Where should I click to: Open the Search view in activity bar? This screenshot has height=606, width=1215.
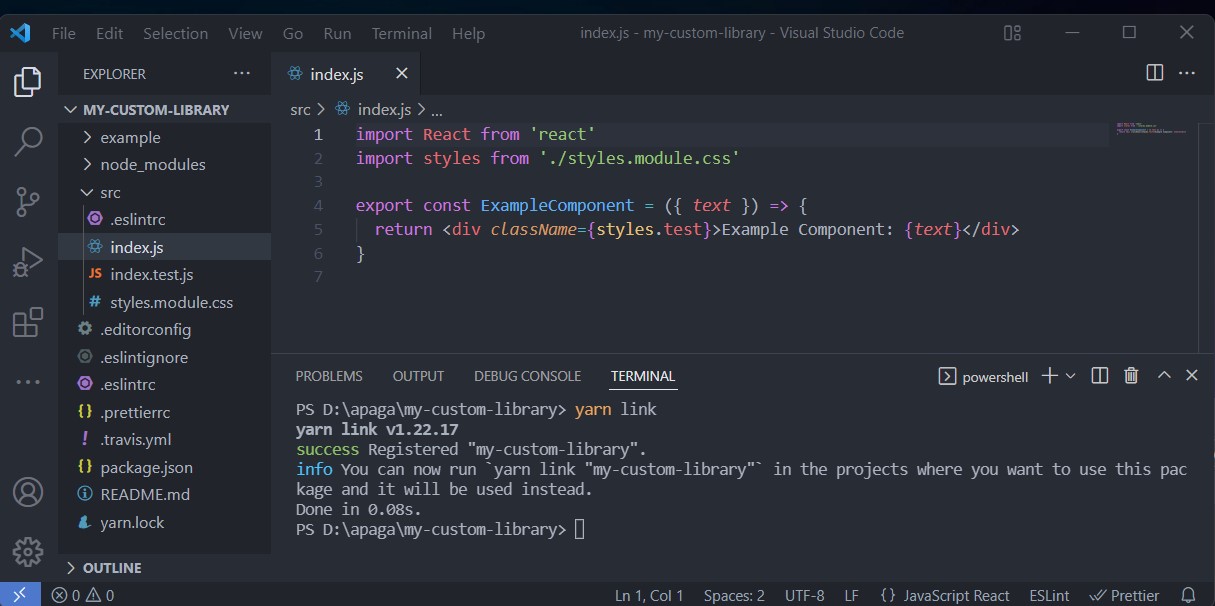pyautogui.click(x=28, y=141)
